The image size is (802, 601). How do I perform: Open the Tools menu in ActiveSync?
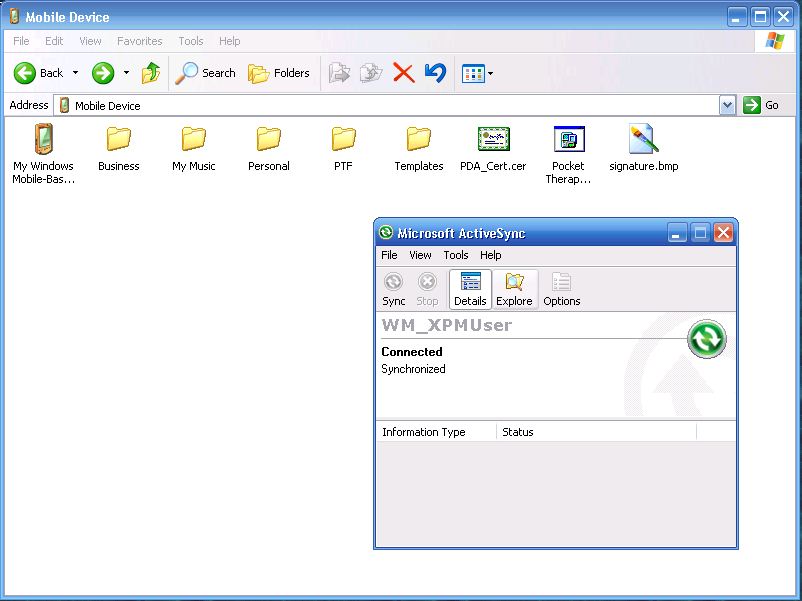455,255
